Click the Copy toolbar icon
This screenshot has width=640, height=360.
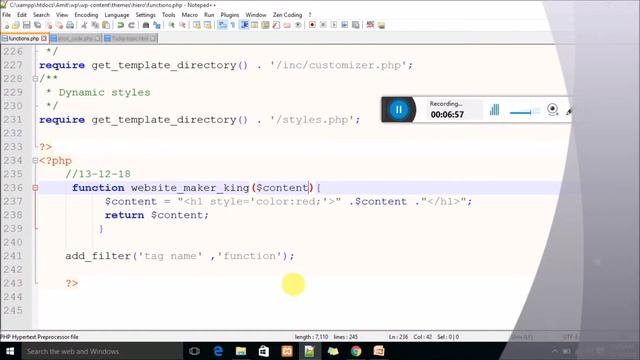(x=95, y=25)
